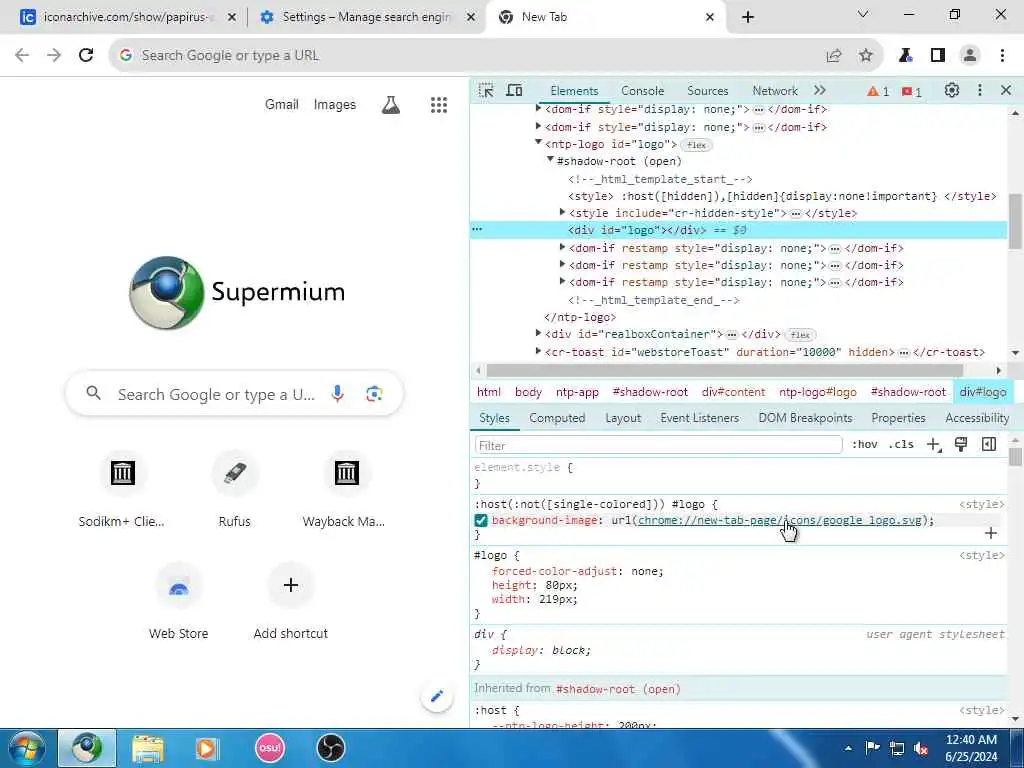Click the new style rule plus icon
1024x768 pixels.
pos(934,445)
